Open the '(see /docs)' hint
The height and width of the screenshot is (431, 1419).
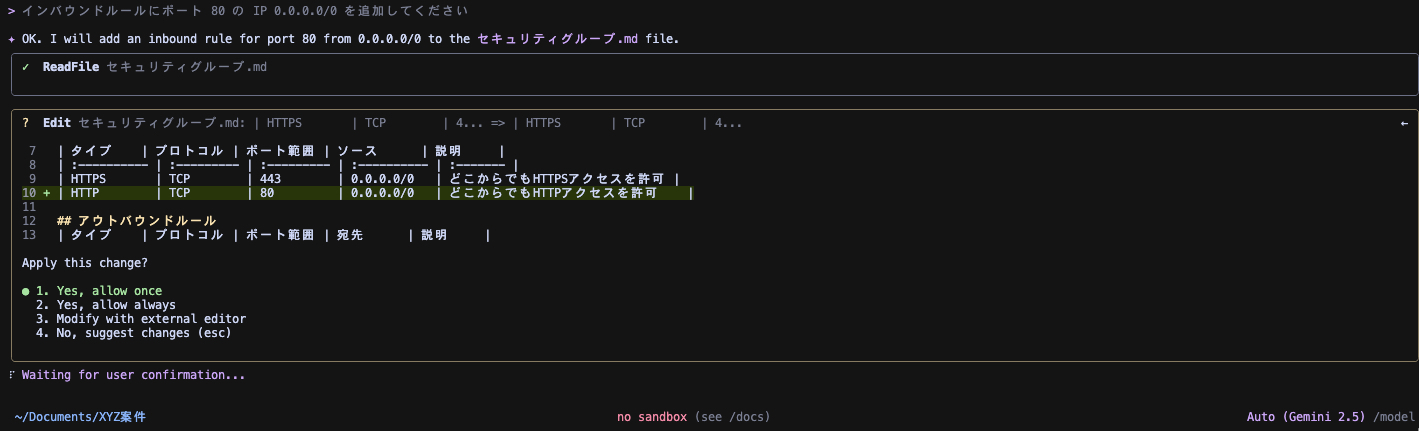(732, 417)
